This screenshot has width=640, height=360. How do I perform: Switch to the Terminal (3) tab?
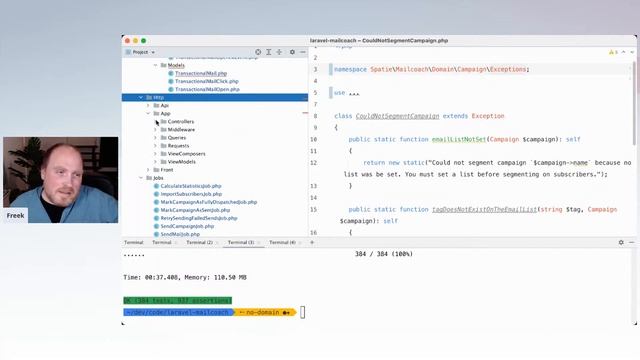tap(241, 242)
